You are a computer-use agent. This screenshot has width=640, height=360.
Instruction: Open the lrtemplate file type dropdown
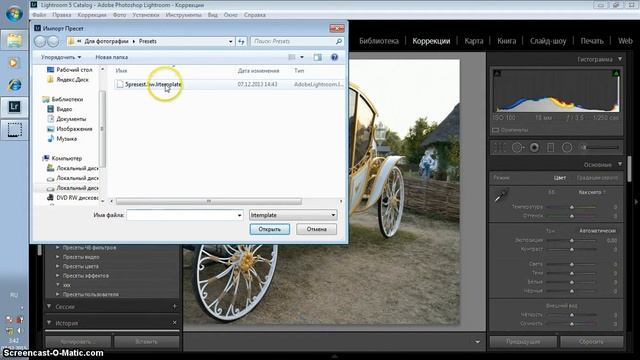click(333, 215)
